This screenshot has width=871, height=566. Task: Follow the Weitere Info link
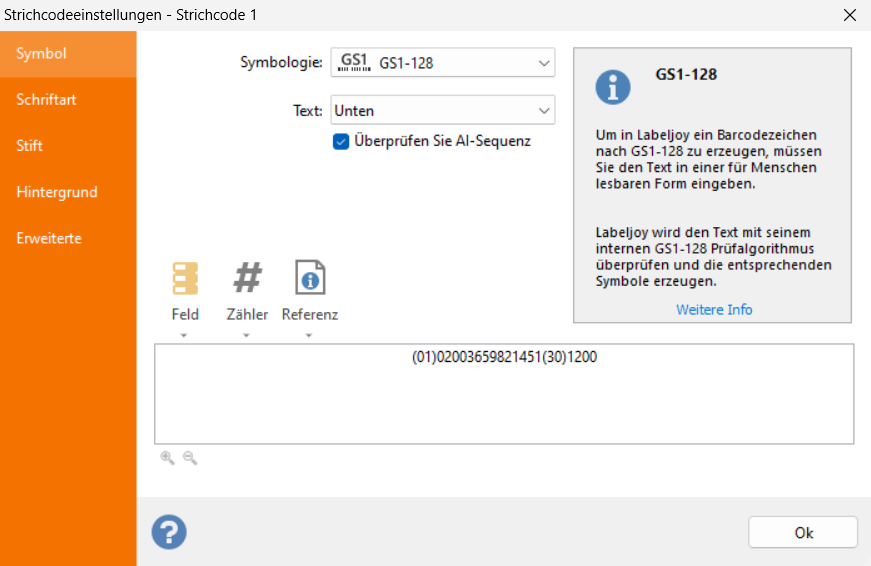[714, 309]
